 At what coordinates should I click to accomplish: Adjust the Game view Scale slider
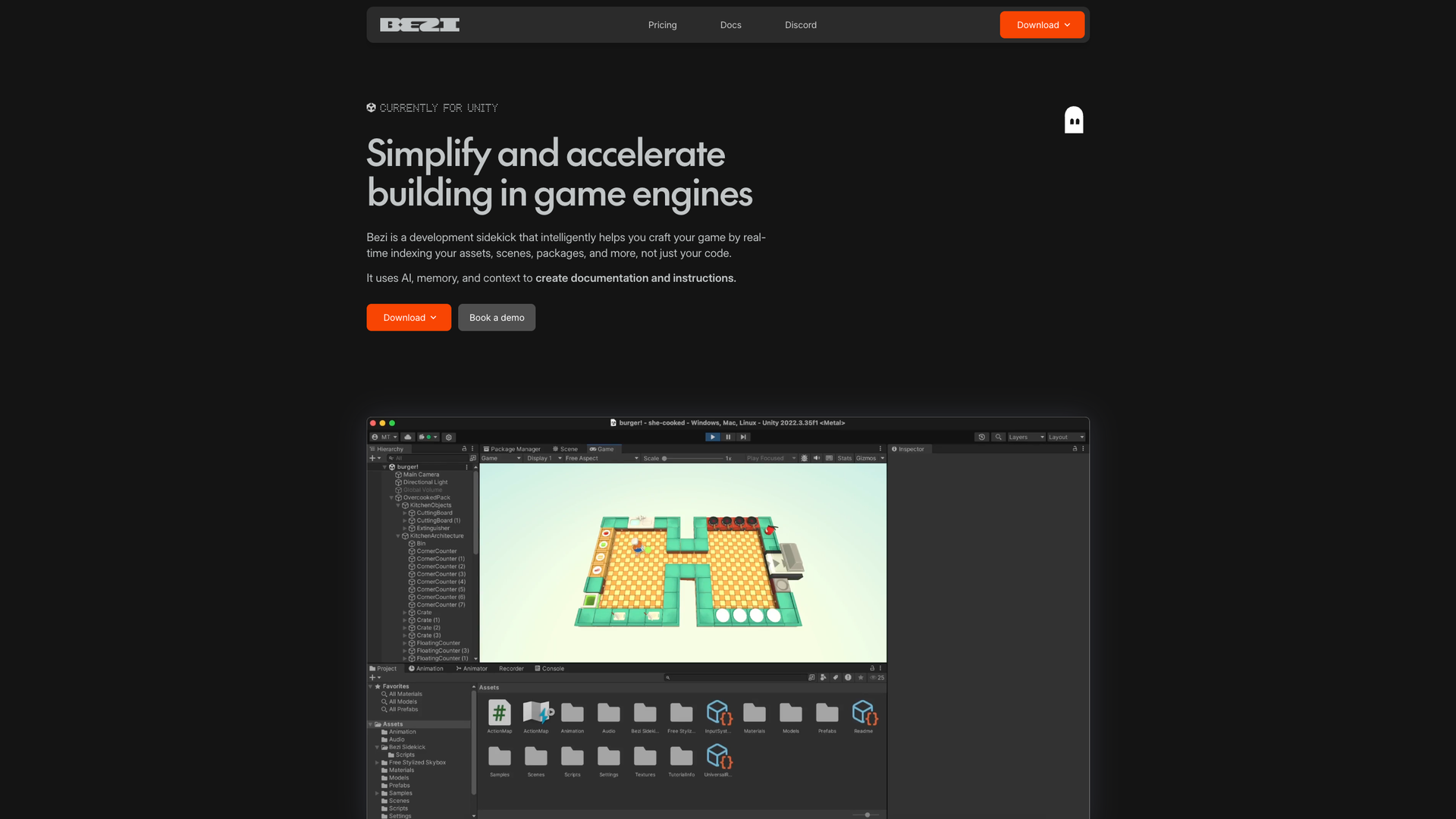665,458
